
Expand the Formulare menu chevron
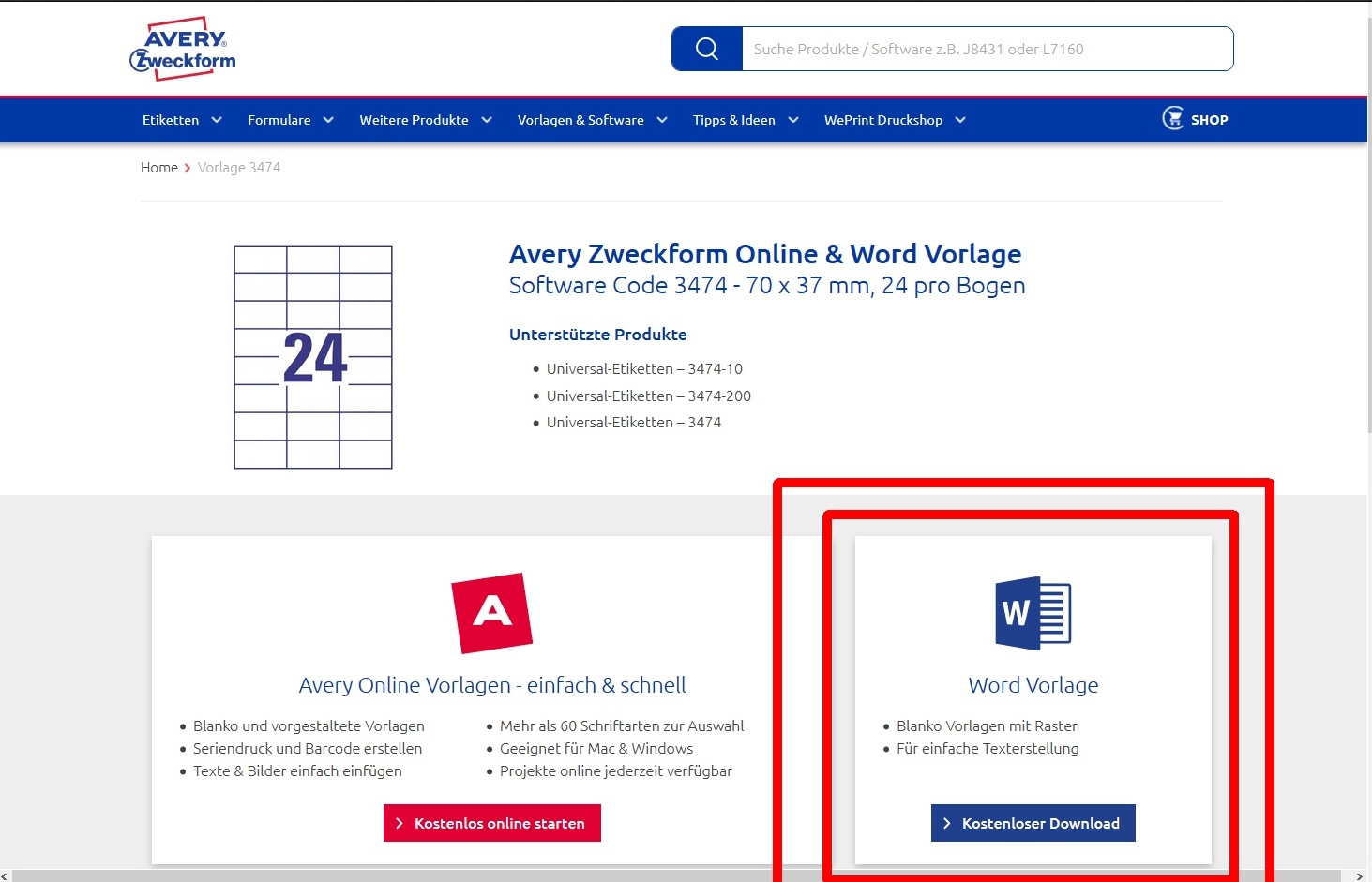(x=328, y=120)
